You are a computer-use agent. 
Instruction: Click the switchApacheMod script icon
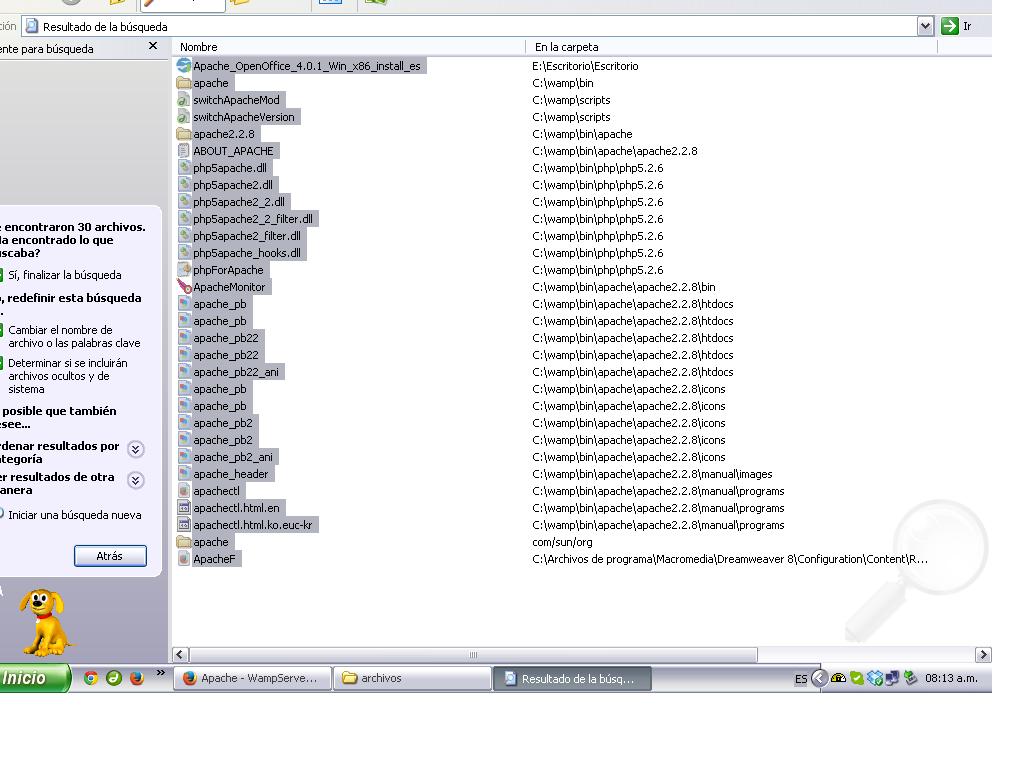184,100
